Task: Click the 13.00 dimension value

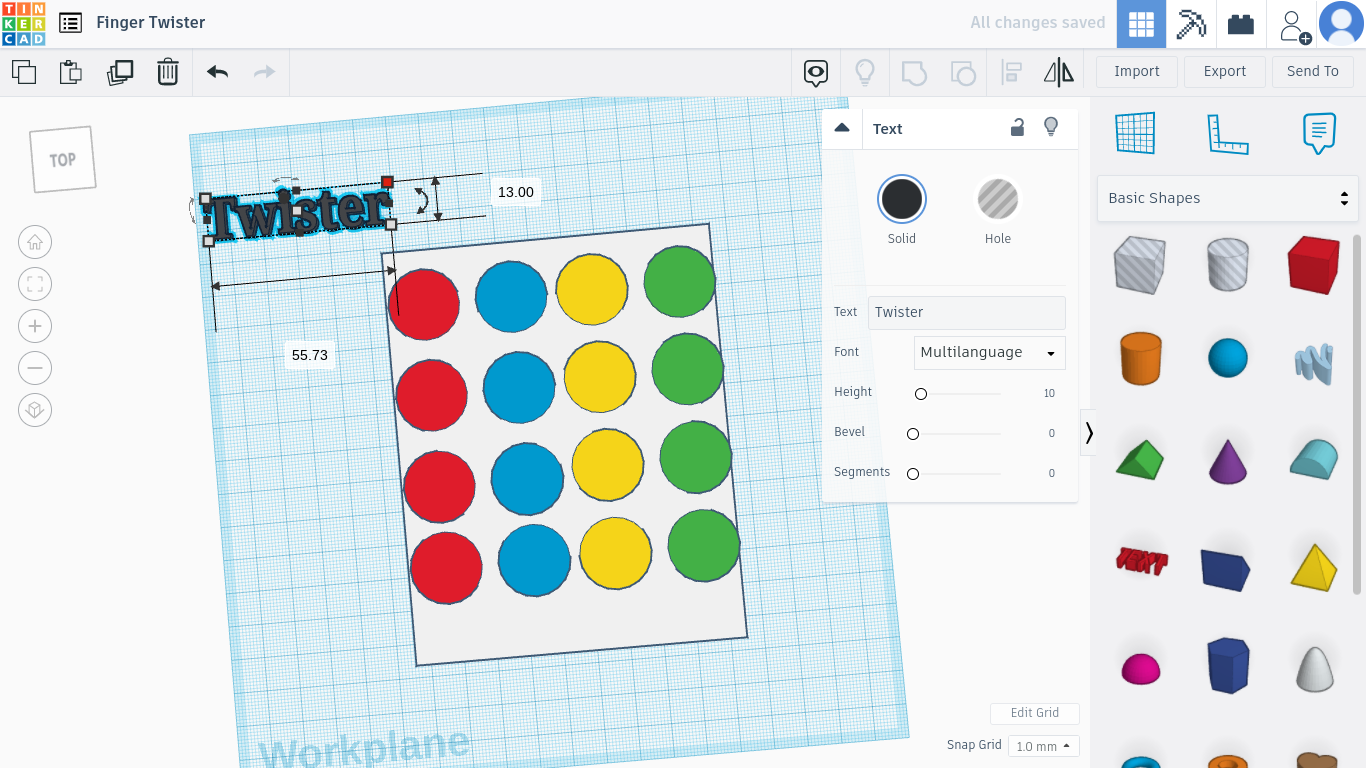Action: tap(516, 192)
